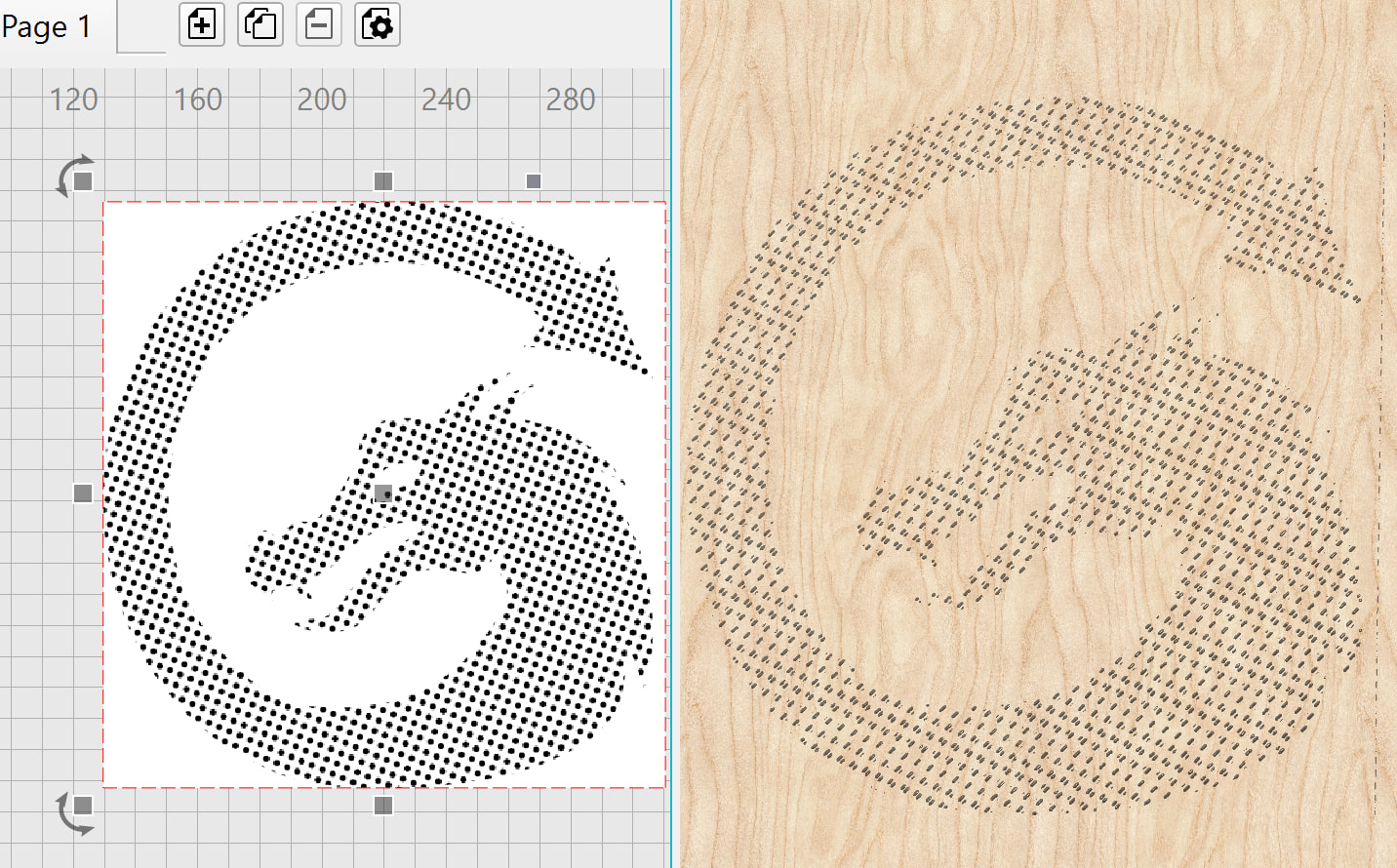1397x868 pixels.
Task: Click the bottom-left rotate arrow handle
Action: 76,811
